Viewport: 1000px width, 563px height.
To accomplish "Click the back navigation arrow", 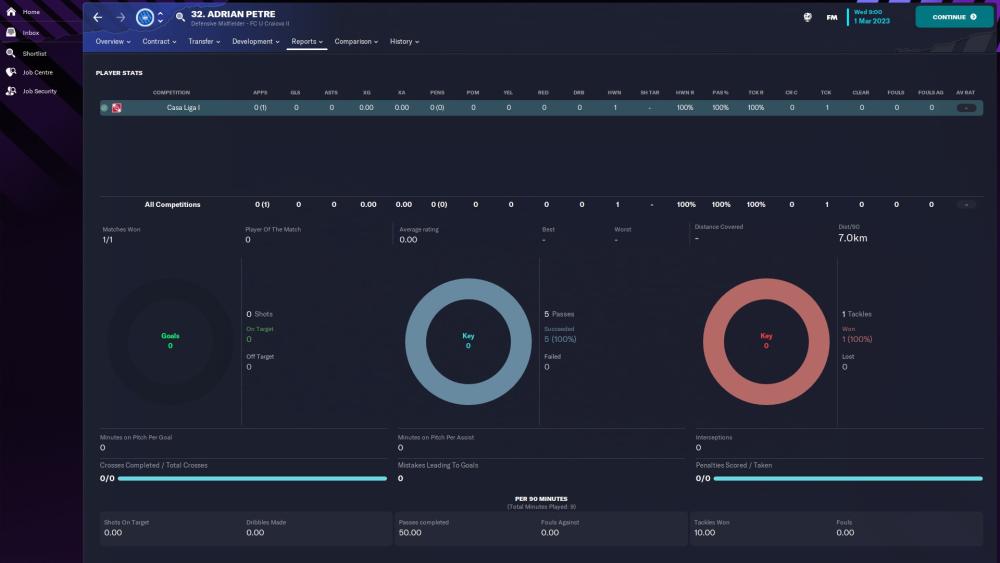I will click(97, 17).
